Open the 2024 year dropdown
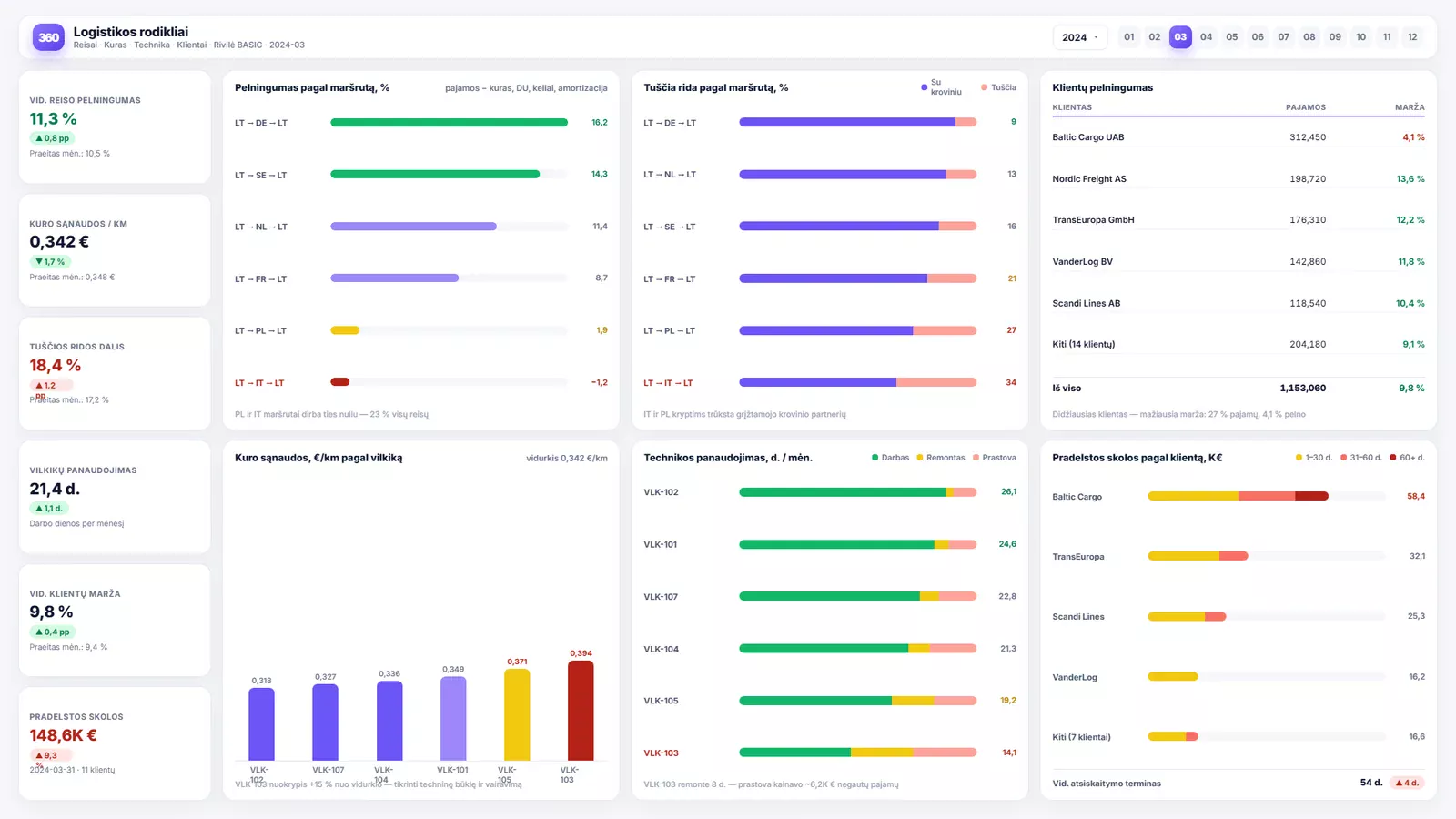1456x819 pixels. (1080, 37)
